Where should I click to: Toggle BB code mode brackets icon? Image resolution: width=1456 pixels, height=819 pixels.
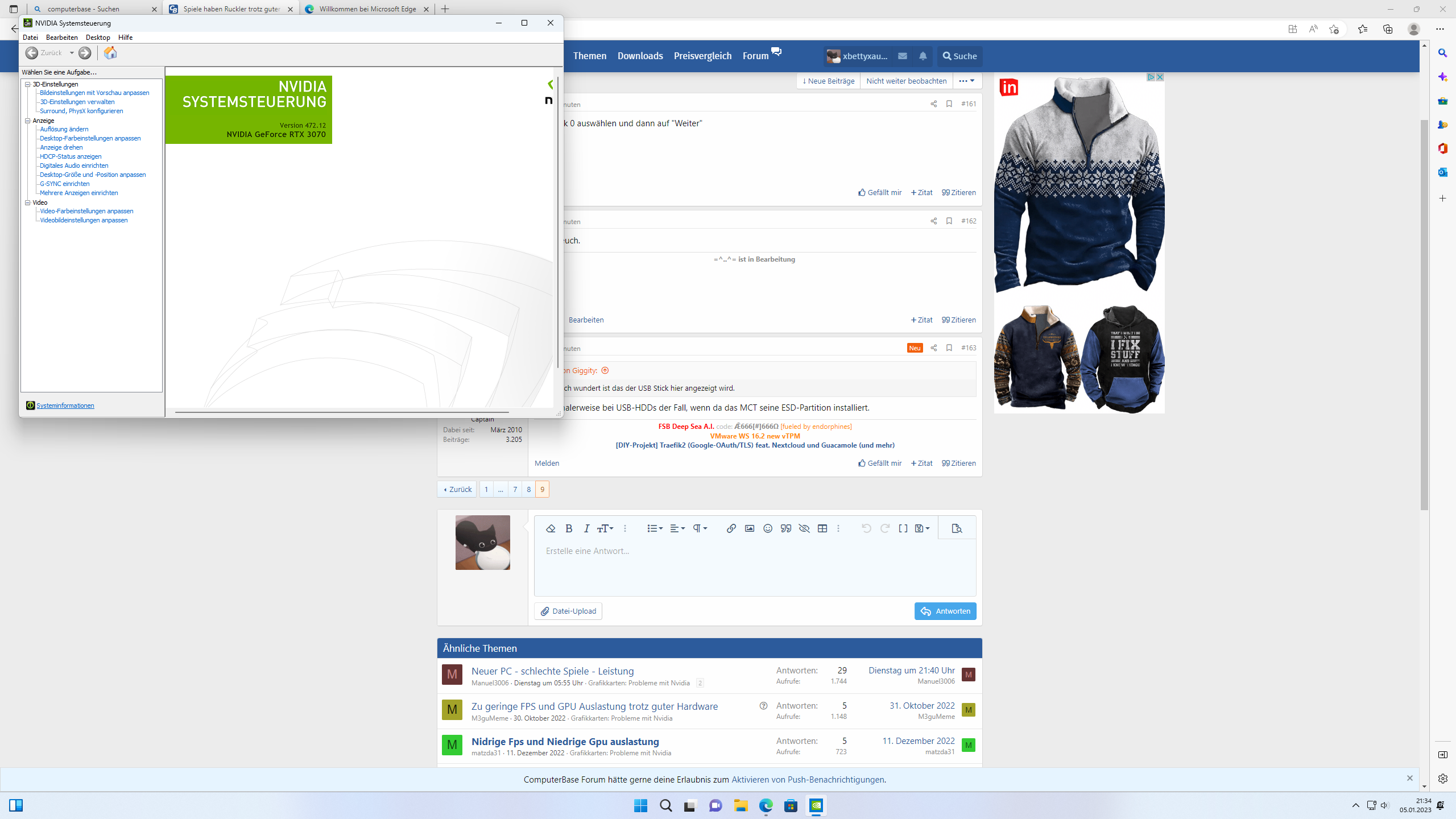point(903,528)
